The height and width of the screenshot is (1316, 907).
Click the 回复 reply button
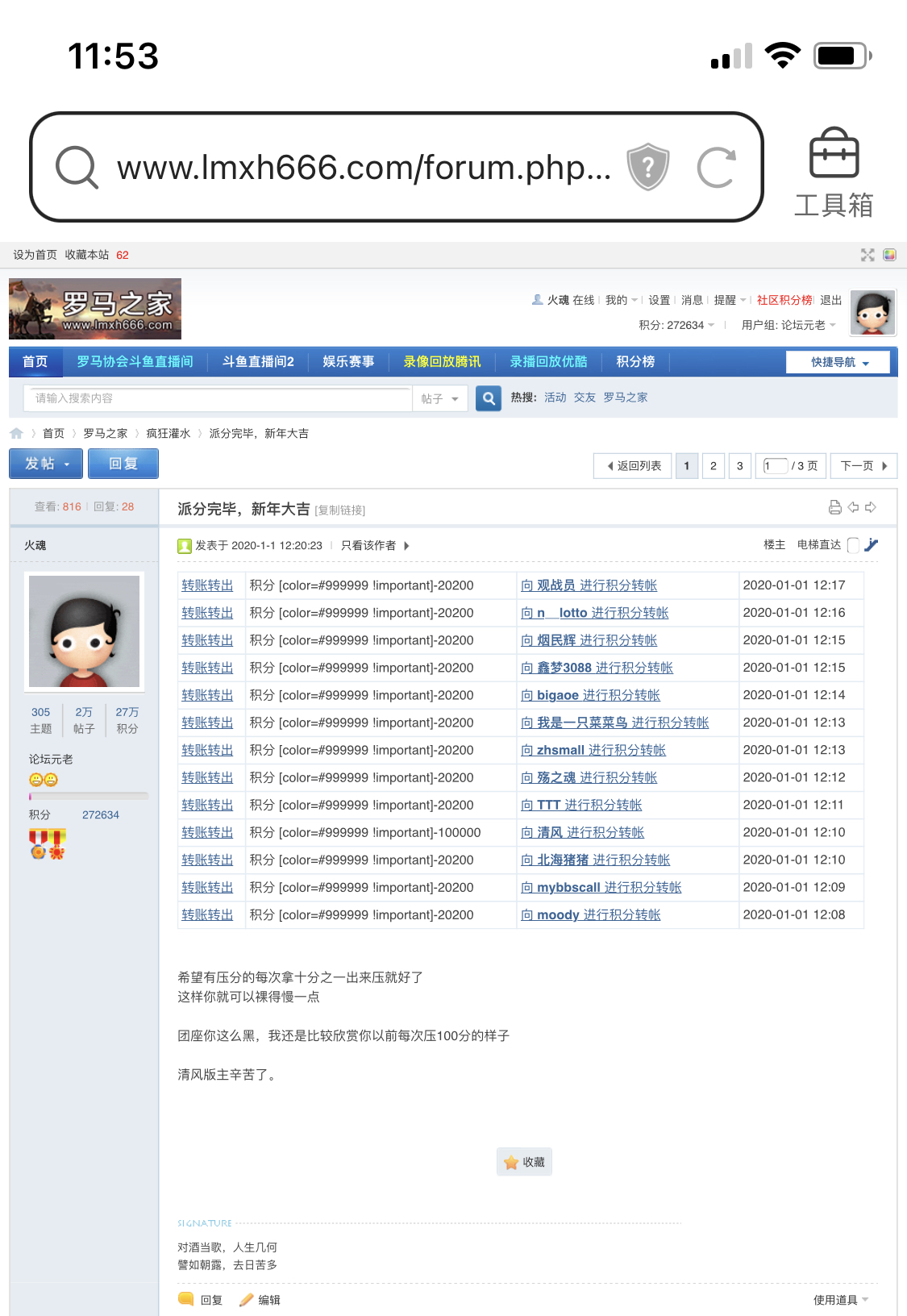[x=123, y=464]
